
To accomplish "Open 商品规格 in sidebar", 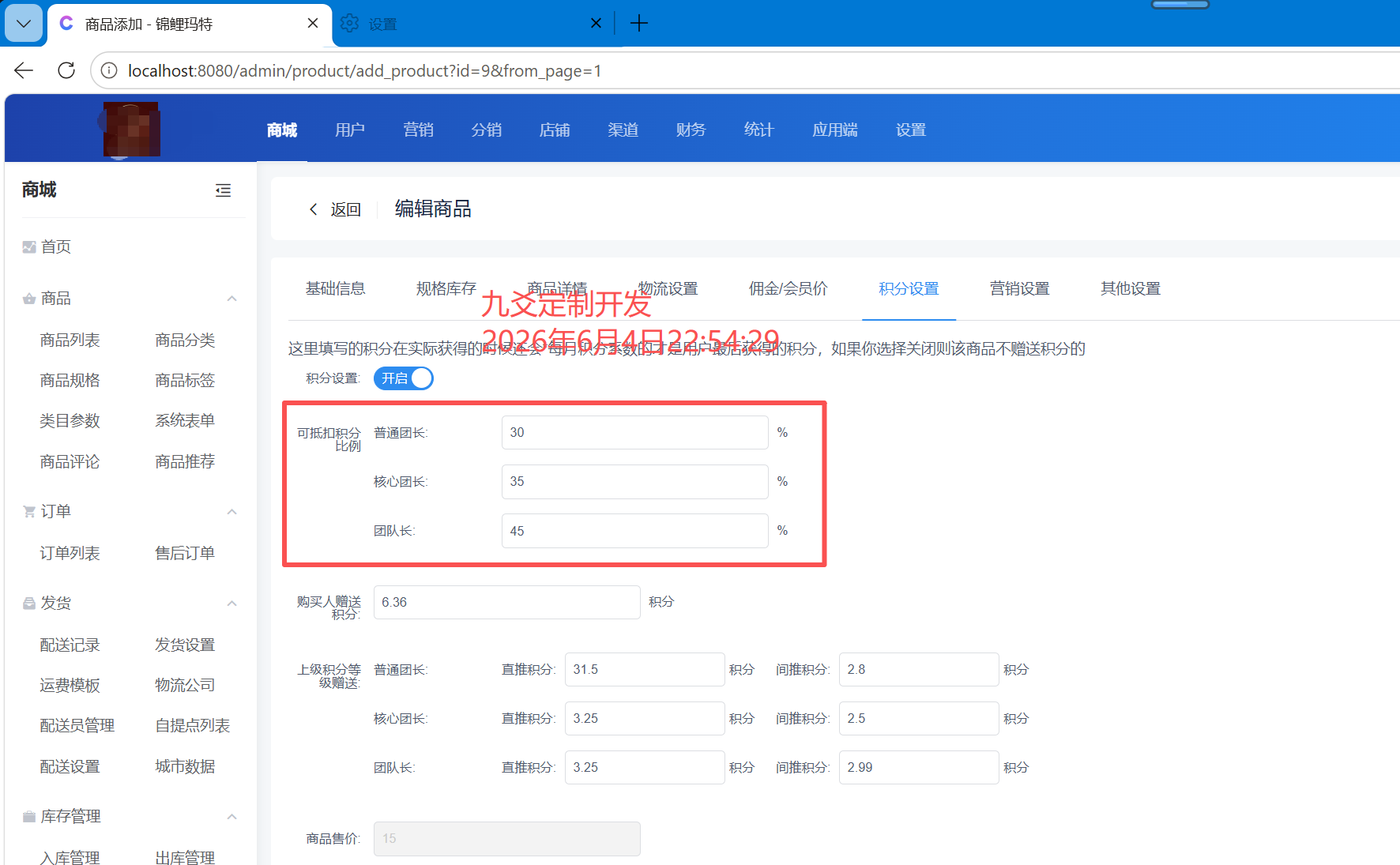I will pyautogui.click(x=70, y=380).
